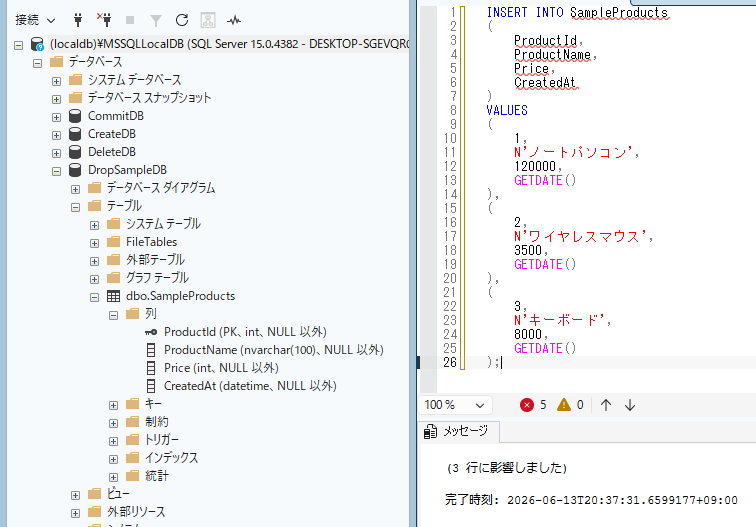Click the refresh icon in Object Explorer

(182, 20)
